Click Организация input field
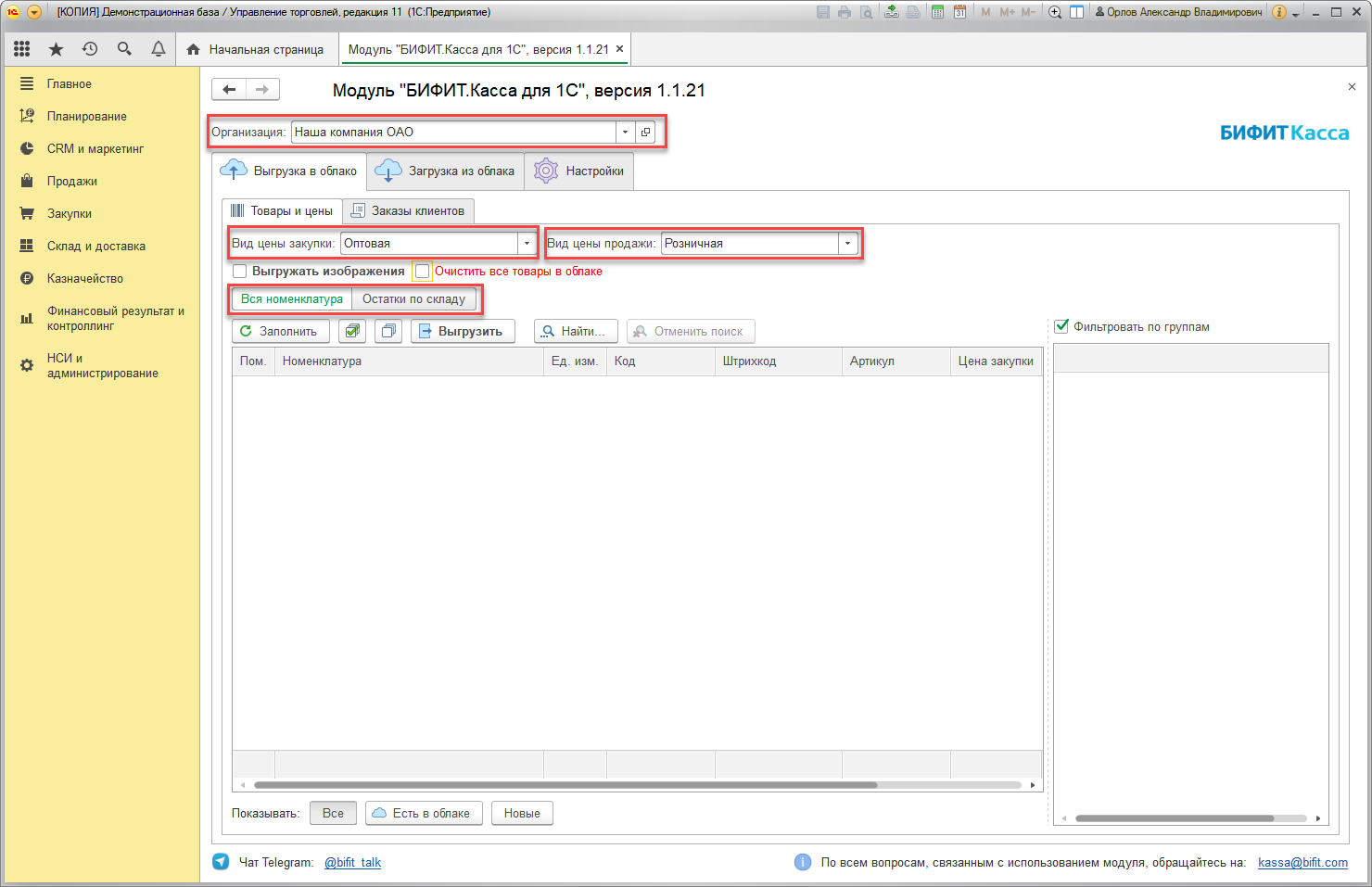The image size is (1372, 887). pyautogui.click(x=453, y=132)
